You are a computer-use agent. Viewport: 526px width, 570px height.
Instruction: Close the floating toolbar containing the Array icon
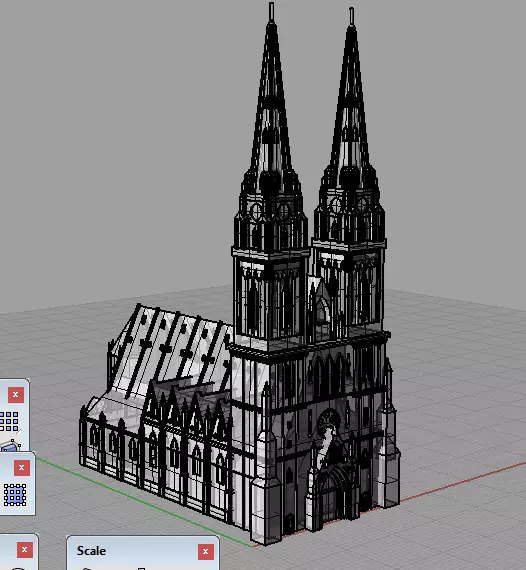tap(16, 394)
